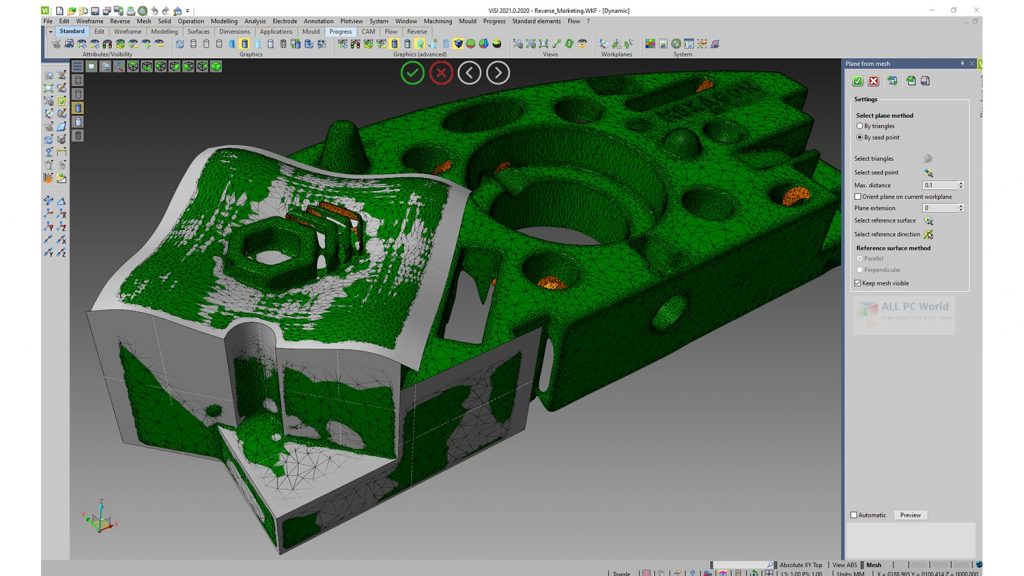Screen dimensions: 1024x576
Task: Adjust Plane extension spinner arrows
Action: 961,208
